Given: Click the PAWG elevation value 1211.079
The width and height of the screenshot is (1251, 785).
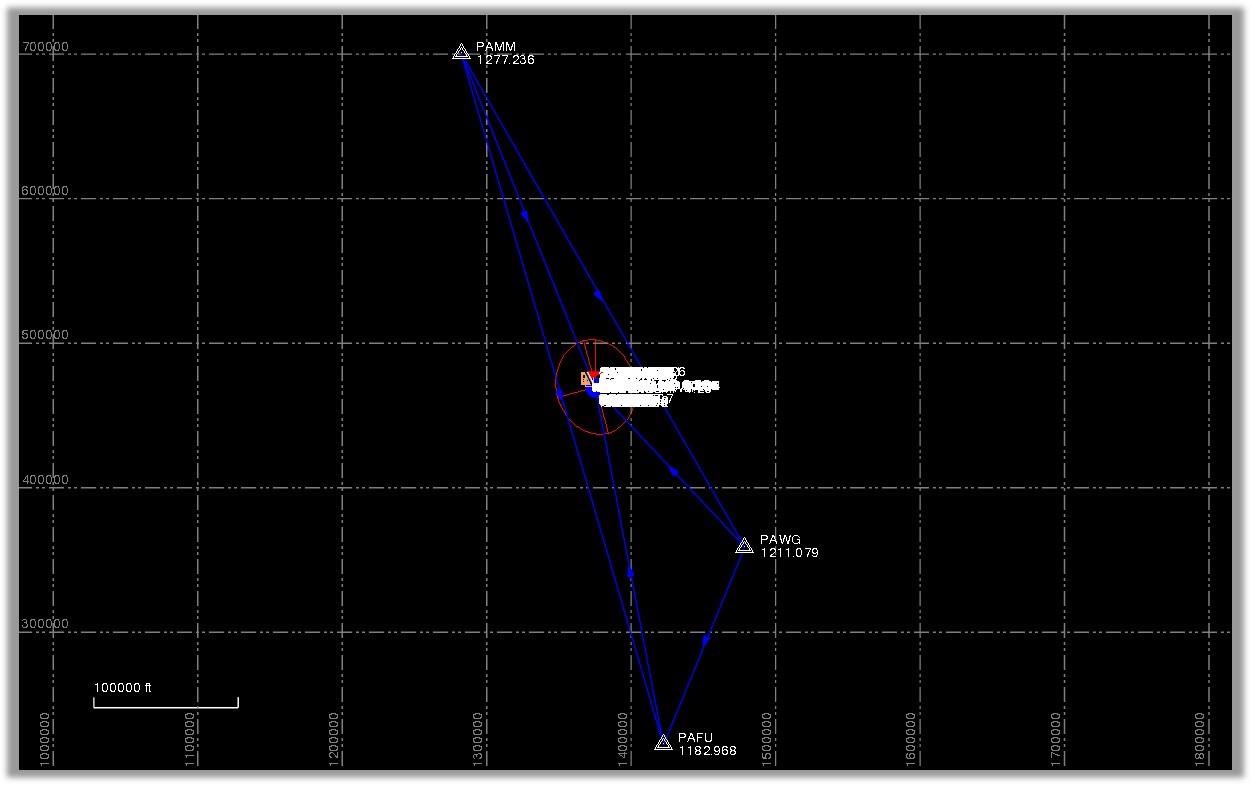Looking at the screenshot, I should tap(789, 553).
